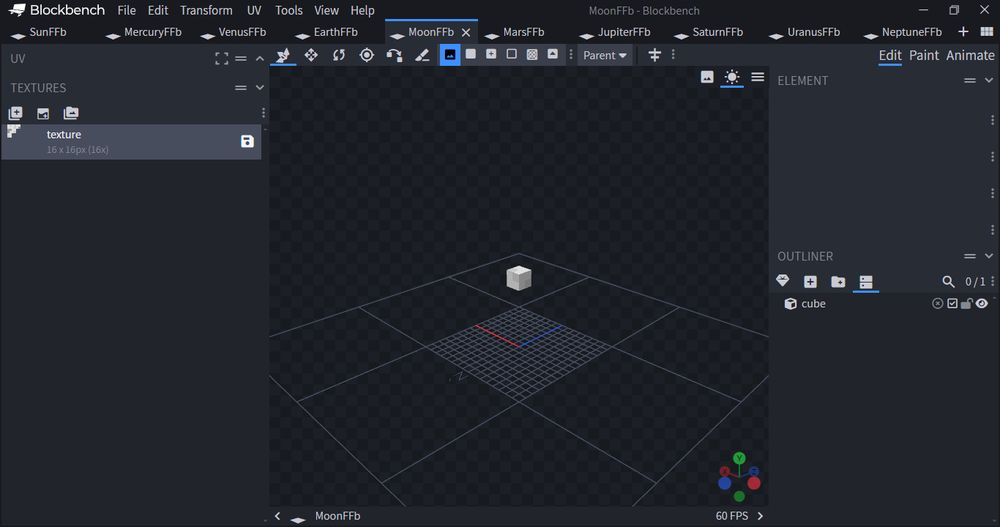Image resolution: width=1000 pixels, height=527 pixels.
Task: Import a texture from file
Action: coord(43,114)
